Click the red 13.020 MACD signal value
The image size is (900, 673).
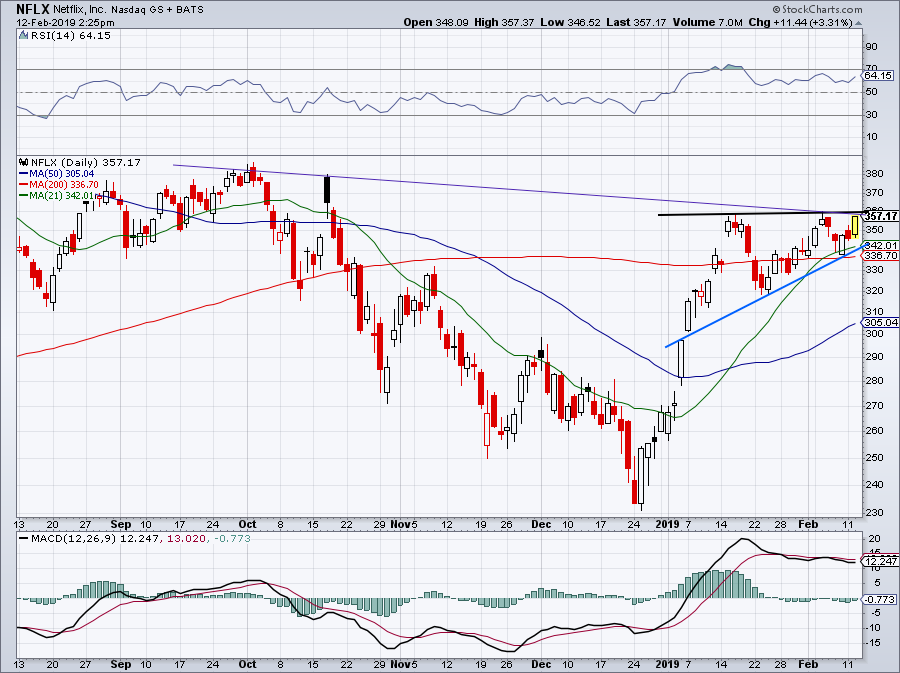(185, 539)
